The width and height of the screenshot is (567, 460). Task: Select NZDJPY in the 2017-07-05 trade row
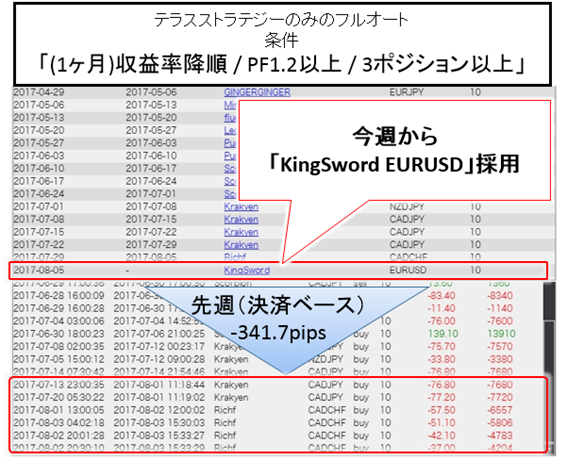[326, 359]
